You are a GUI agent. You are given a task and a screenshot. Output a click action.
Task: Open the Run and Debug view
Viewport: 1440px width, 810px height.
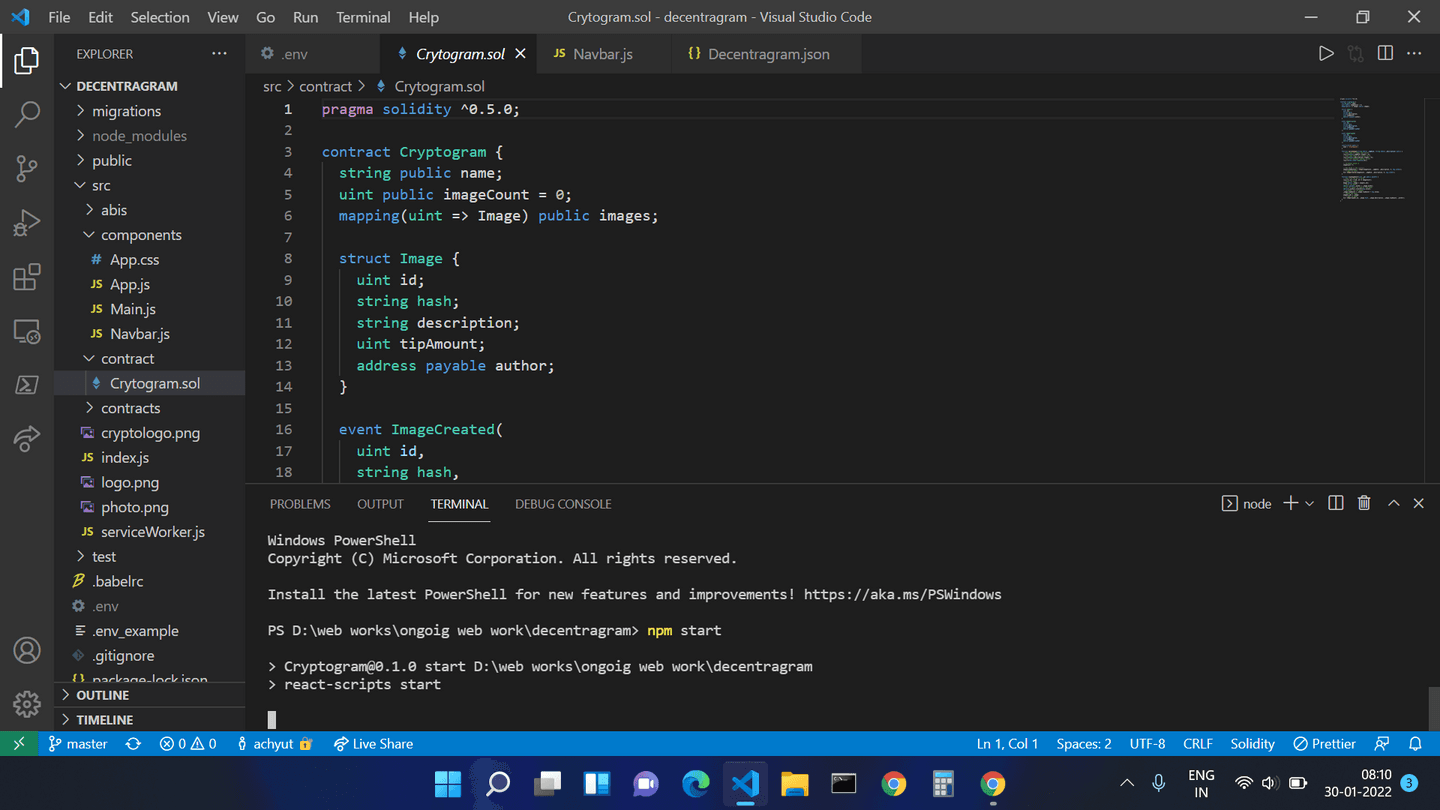[x=27, y=222]
